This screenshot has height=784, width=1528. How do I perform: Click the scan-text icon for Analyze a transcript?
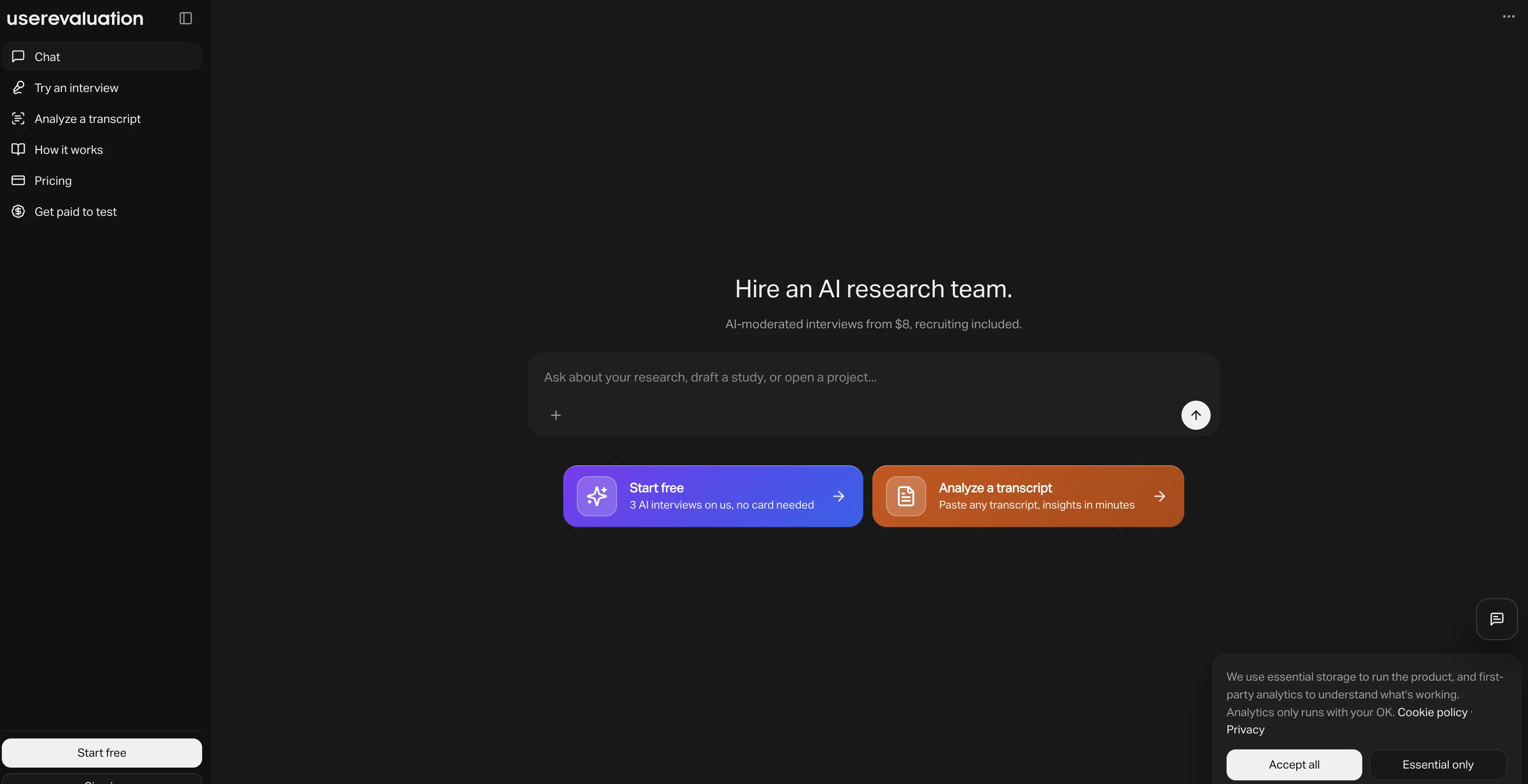[18, 119]
